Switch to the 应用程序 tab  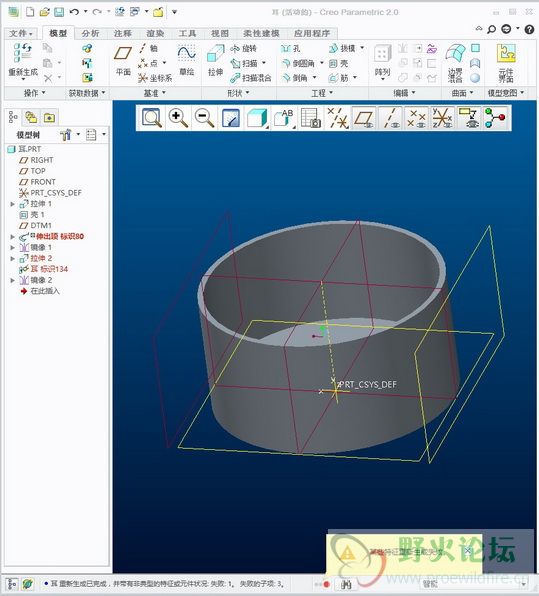tap(312, 33)
